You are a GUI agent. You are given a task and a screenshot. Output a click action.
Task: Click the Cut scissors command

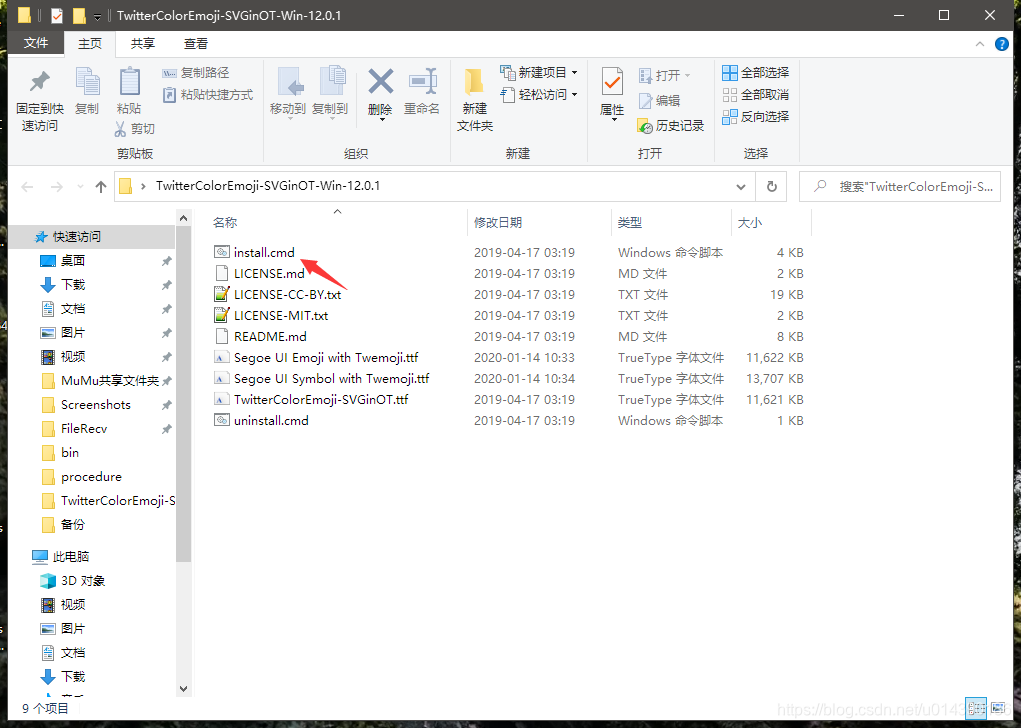(x=135, y=129)
